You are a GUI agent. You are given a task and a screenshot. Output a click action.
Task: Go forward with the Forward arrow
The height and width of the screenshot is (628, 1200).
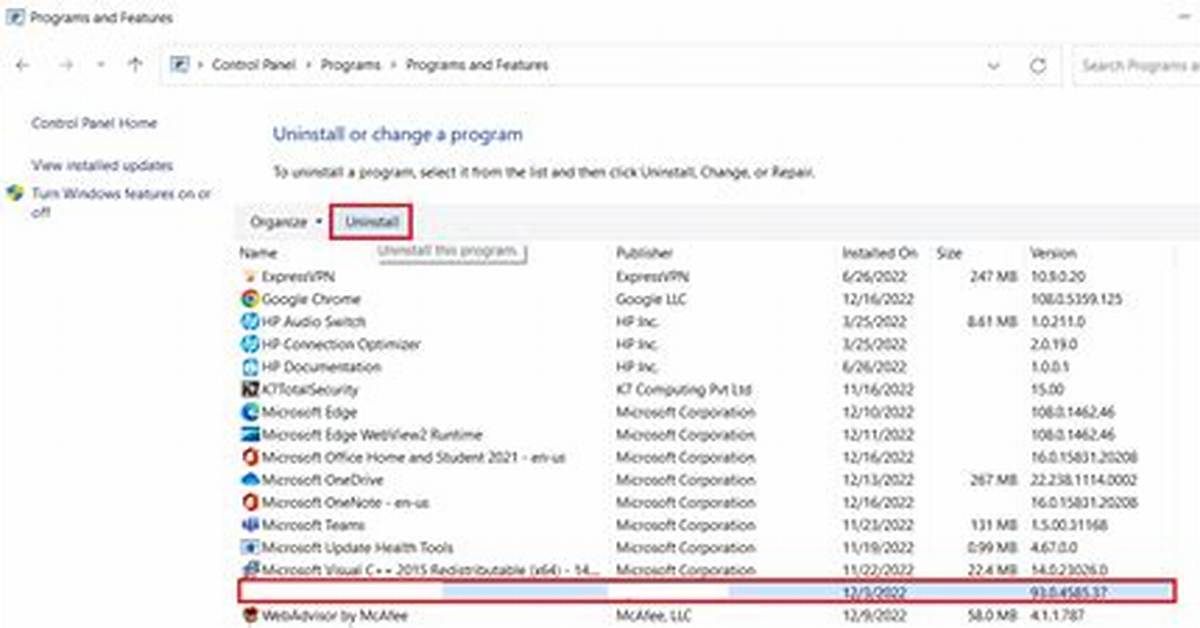tap(66, 65)
